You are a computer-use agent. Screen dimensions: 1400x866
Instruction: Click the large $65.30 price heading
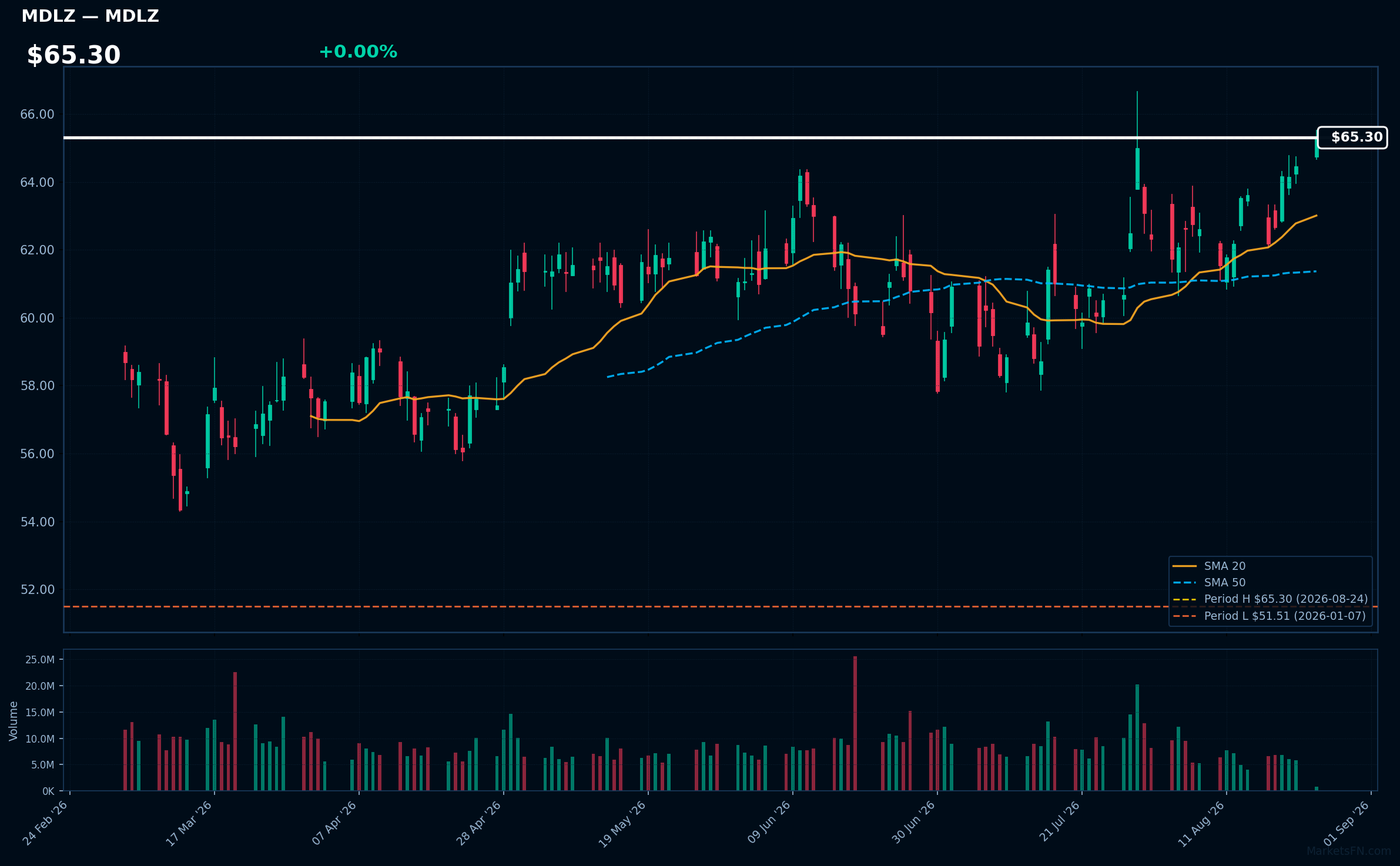tap(73, 55)
